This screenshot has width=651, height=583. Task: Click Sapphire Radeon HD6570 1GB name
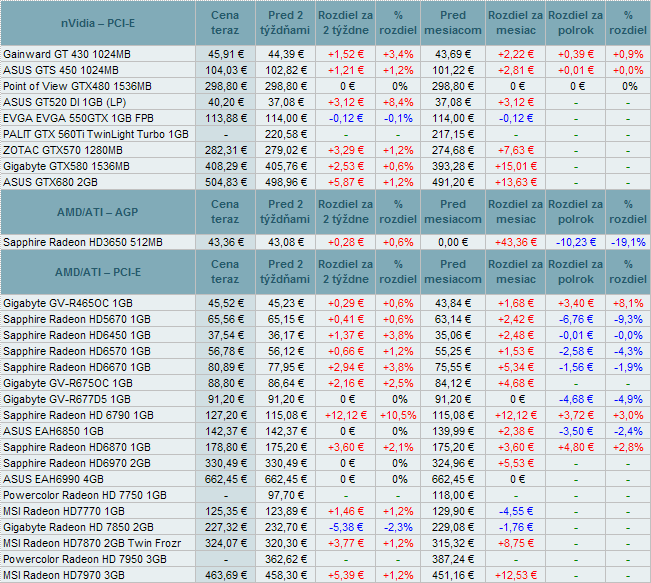pos(77,351)
